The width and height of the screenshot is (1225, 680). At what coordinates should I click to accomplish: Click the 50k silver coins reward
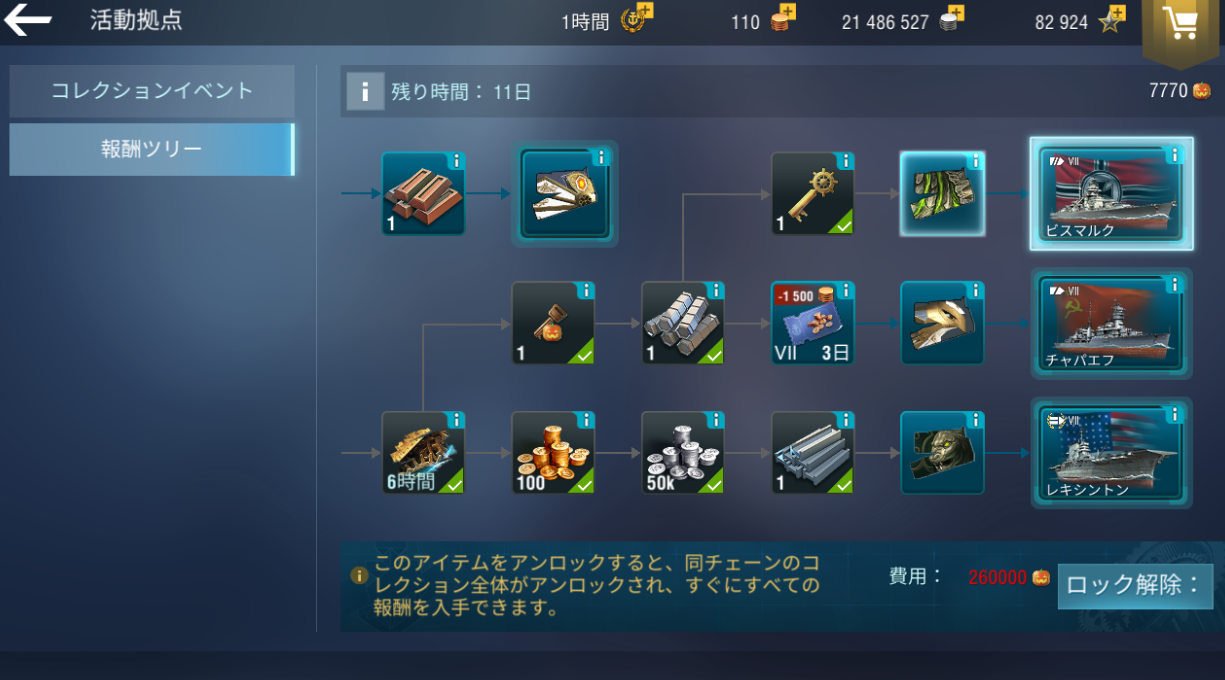coord(683,453)
